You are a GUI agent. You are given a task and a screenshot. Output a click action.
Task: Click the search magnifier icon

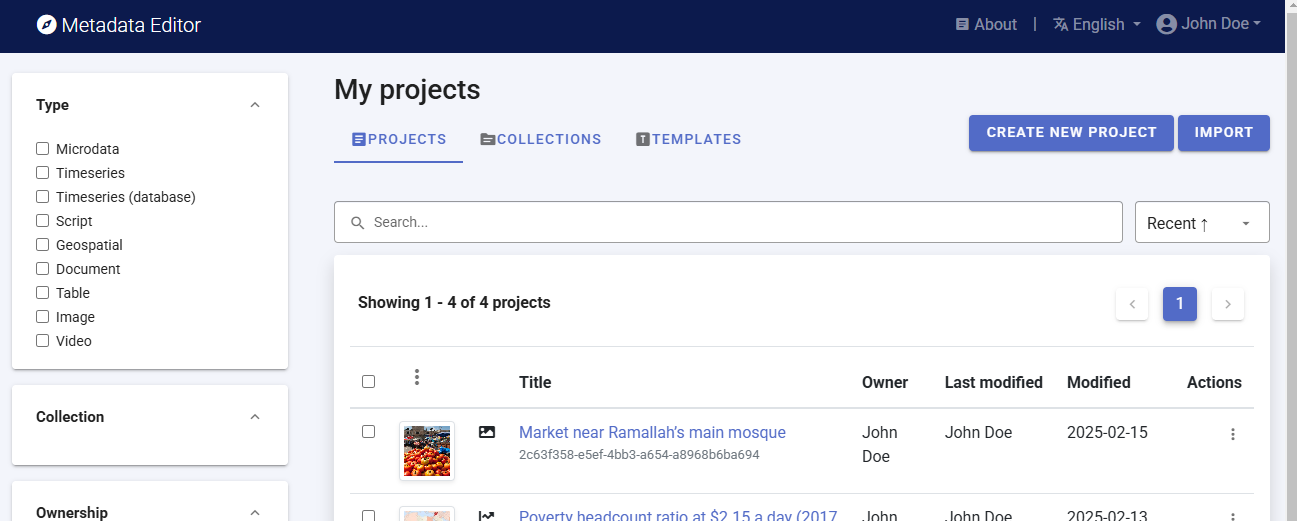tap(357, 223)
